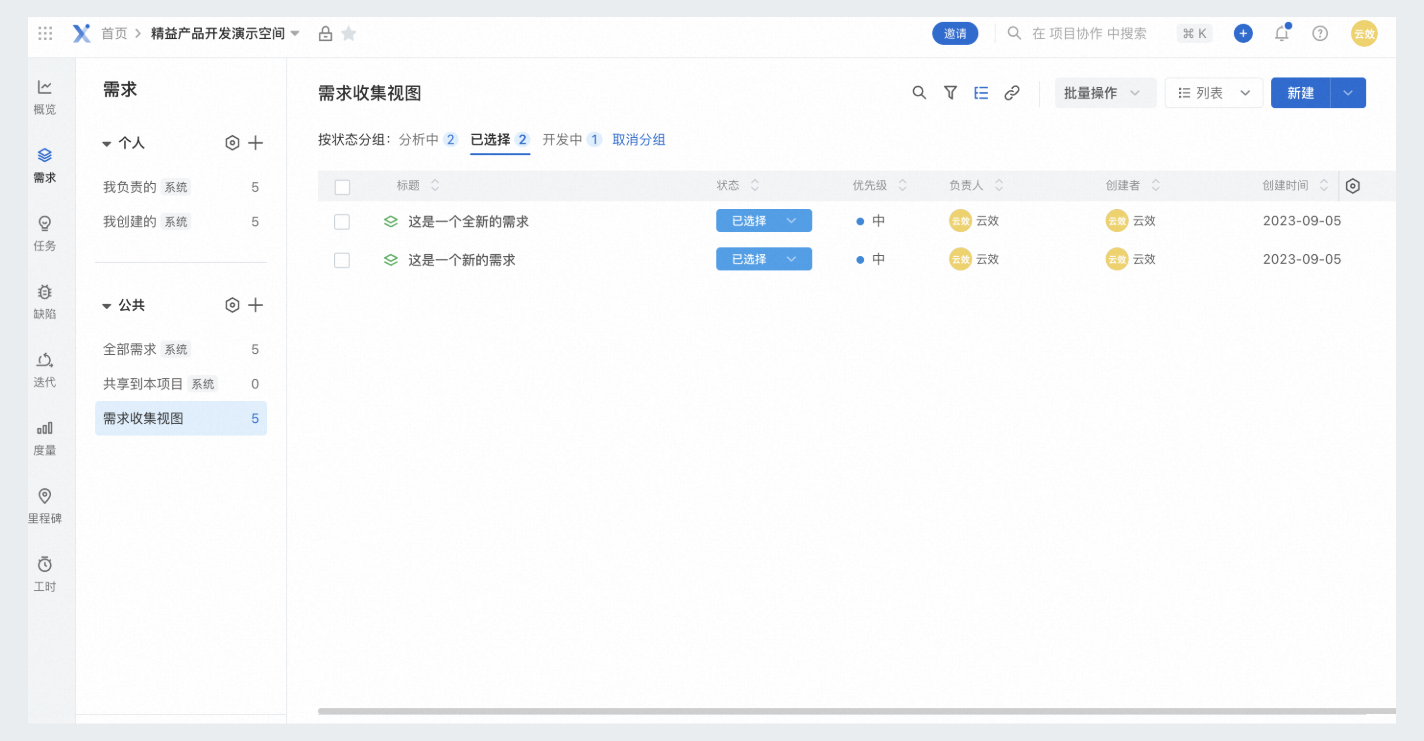Click the requirement icon of 这是一个全新的需求
Viewport: 1424px width, 741px height.
pos(391,221)
